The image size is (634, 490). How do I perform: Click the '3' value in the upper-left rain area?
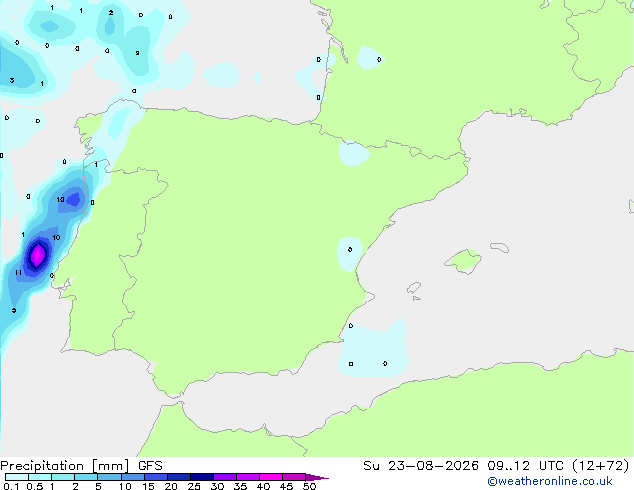[12, 80]
